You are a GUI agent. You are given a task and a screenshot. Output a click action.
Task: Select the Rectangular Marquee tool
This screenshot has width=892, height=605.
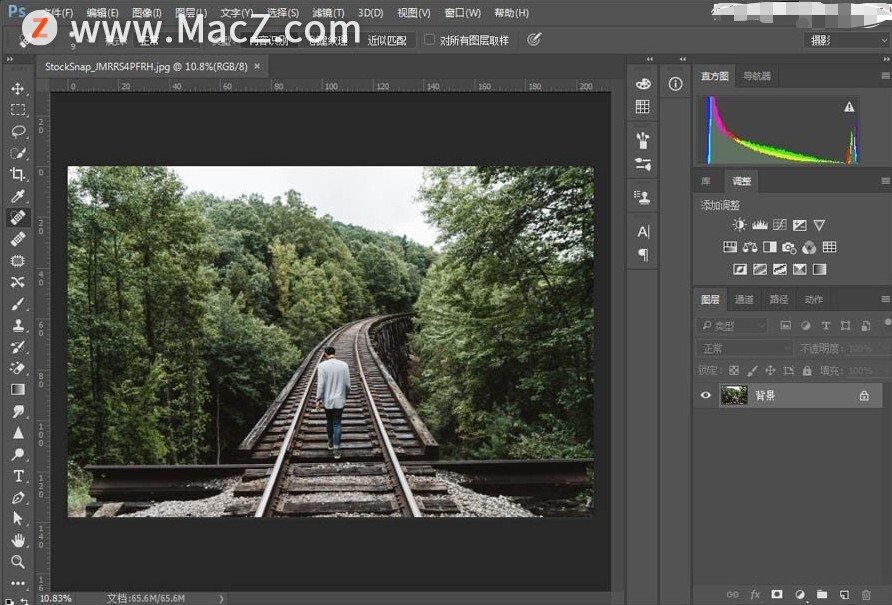coord(18,110)
